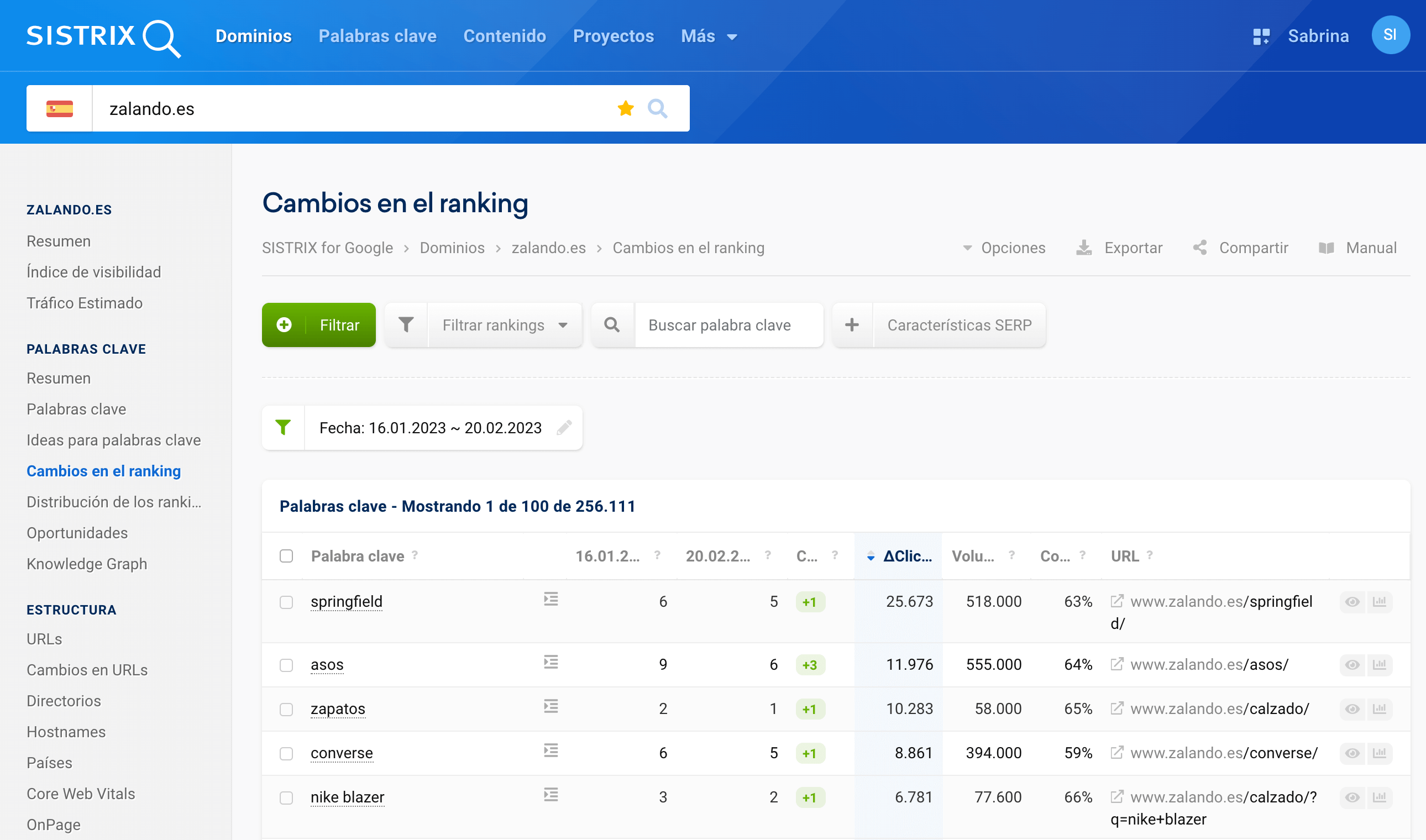Click the external link icon for converse URL
The width and height of the screenshot is (1426, 840).
click(x=1116, y=752)
